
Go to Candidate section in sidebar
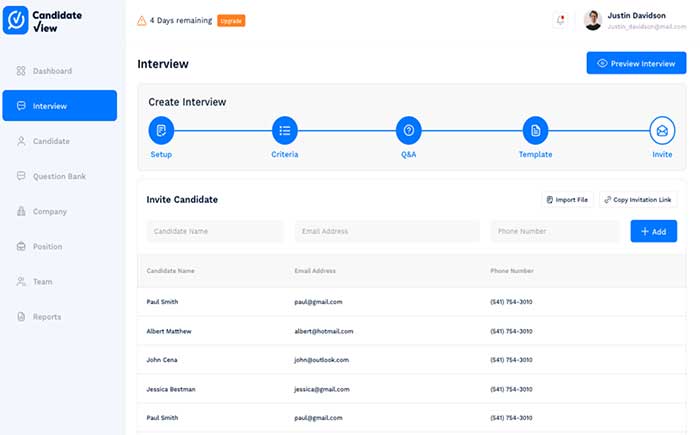pos(51,141)
